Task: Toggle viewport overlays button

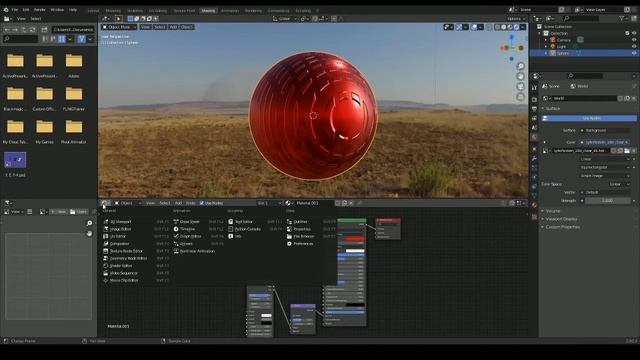Action: (474, 27)
